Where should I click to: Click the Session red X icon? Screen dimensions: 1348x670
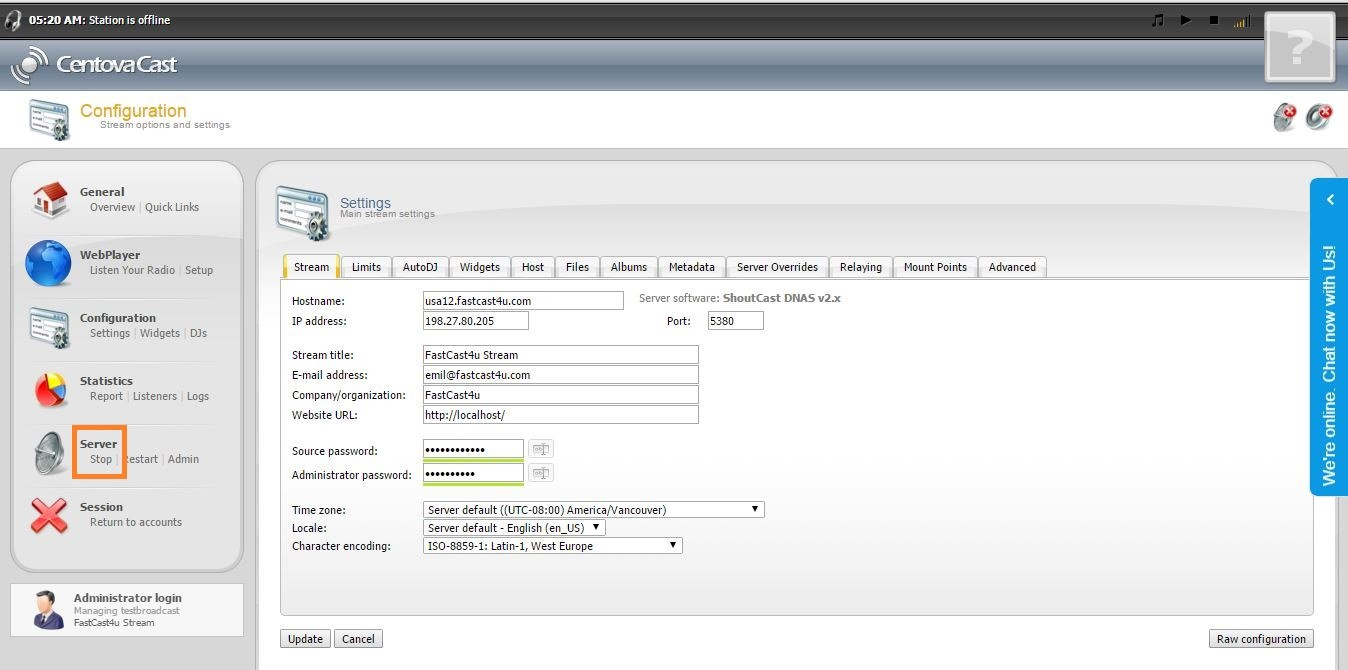tap(49, 515)
